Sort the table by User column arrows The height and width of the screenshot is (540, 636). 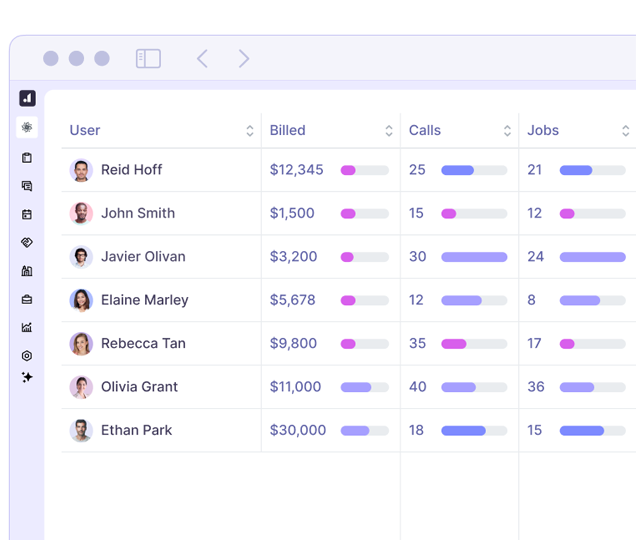point(249,131)
